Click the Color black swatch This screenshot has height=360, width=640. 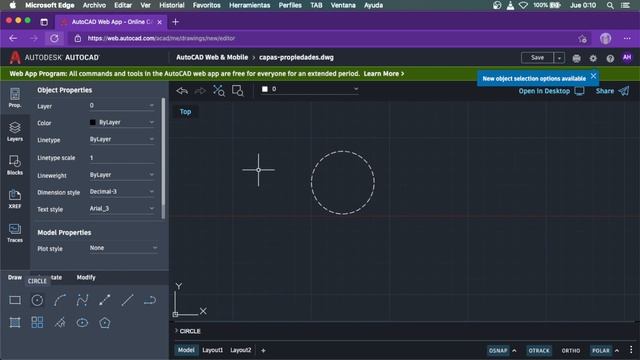point(93,122)
